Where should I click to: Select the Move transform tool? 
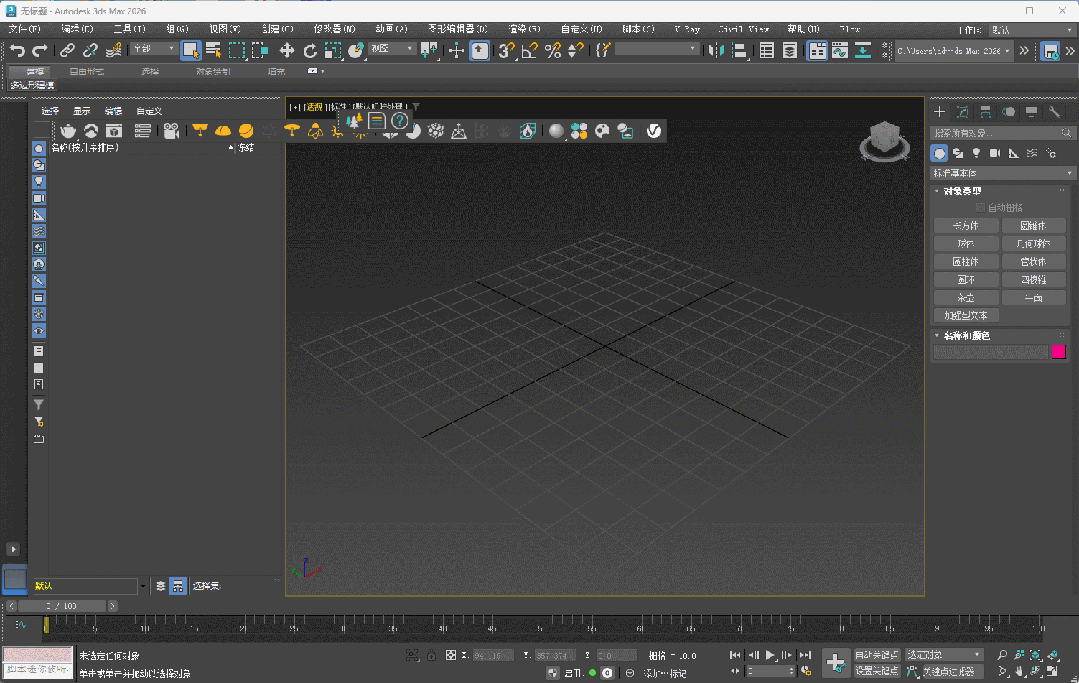[287, 50]
